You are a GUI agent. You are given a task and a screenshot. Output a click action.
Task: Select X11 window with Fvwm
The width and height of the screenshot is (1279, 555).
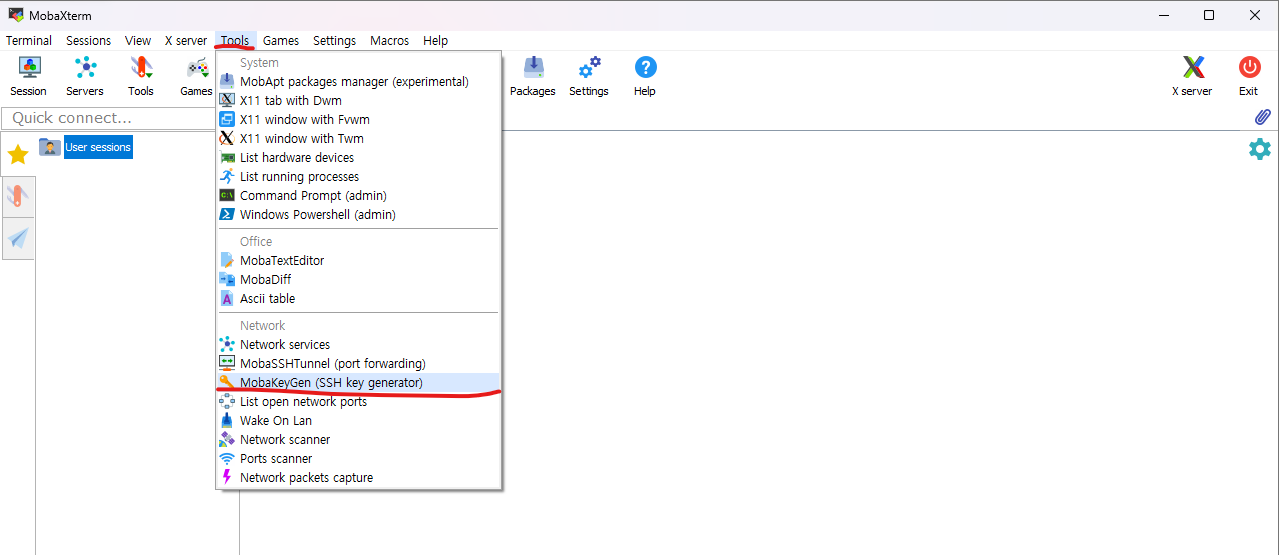[358, 120]
